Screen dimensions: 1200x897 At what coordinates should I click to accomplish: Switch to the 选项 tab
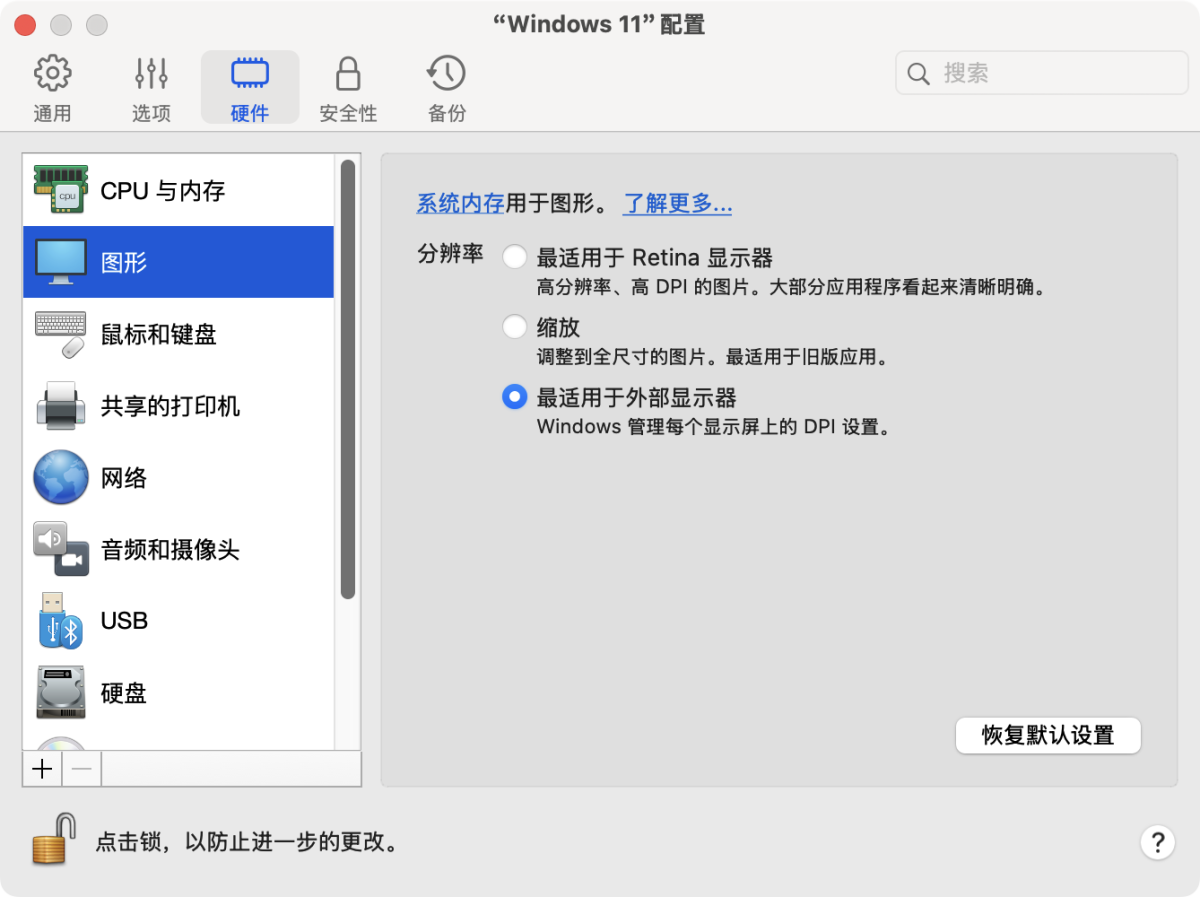tap(151, 88)
